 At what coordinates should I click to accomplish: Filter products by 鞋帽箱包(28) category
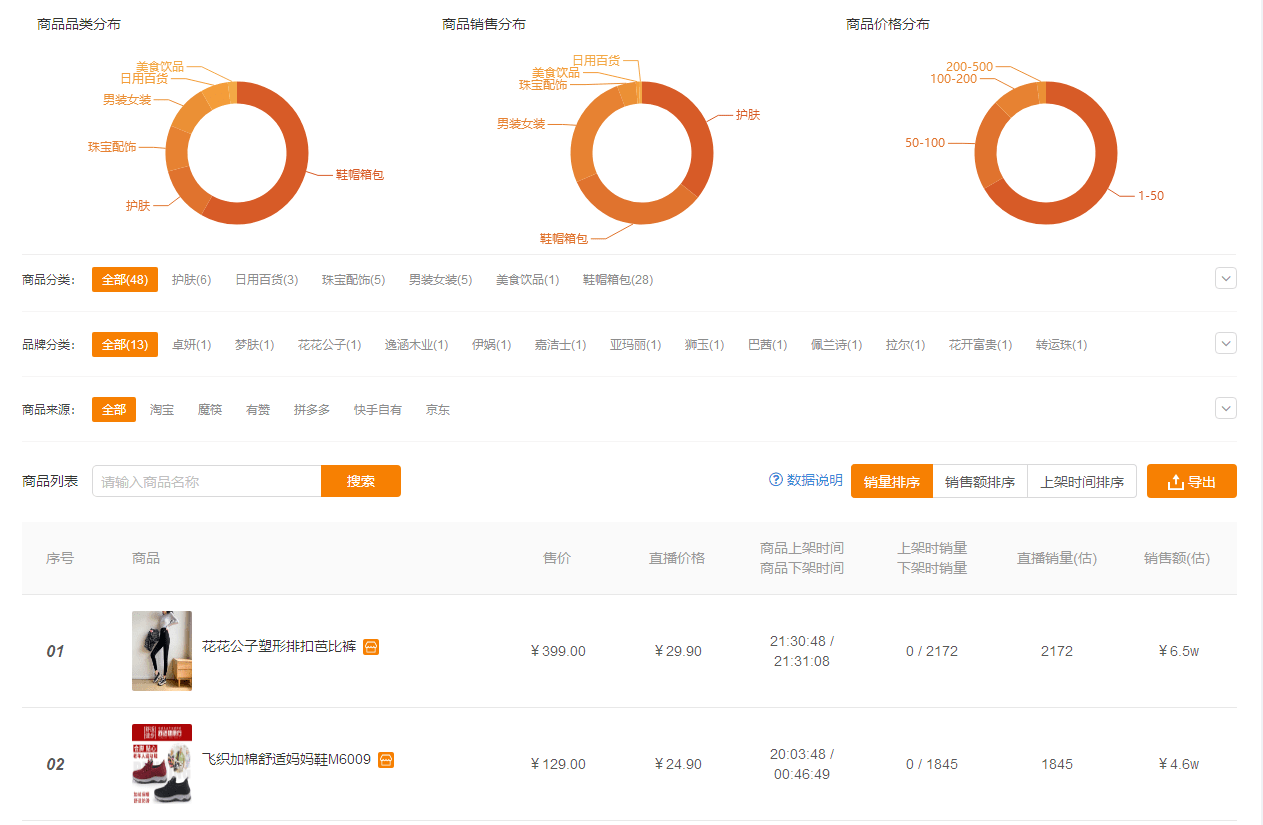618,280
